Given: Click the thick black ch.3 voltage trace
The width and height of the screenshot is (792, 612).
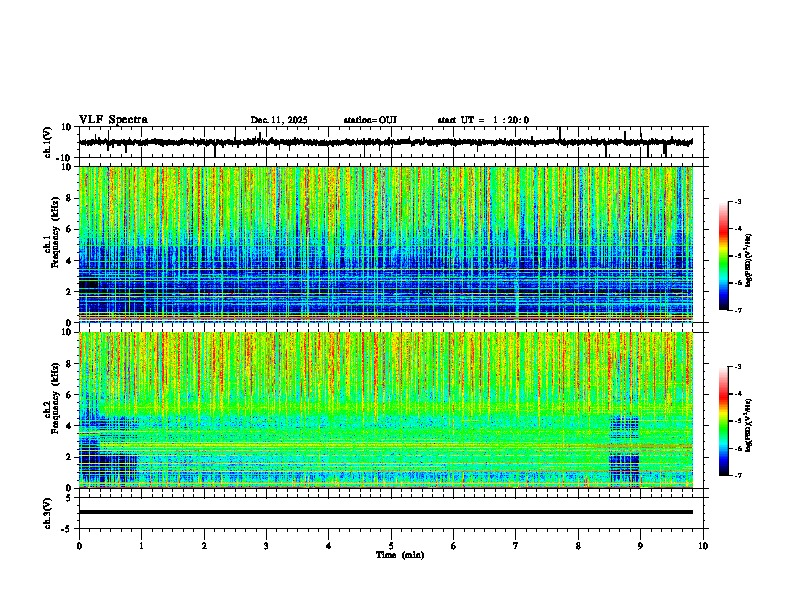Looking at the screenshot, I should (386, 512).
